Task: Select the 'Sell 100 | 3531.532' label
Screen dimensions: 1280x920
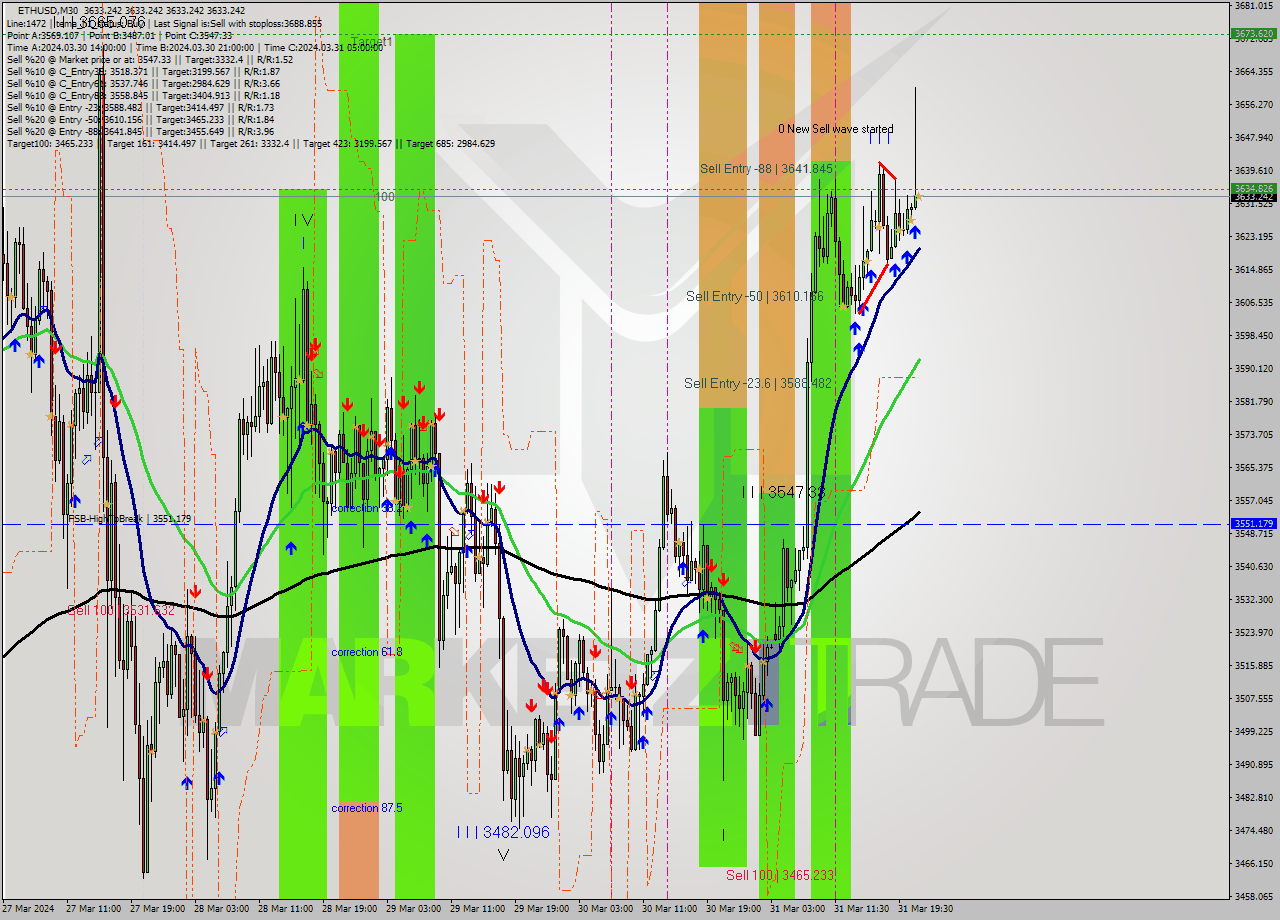Action: (x=120, y=610)
